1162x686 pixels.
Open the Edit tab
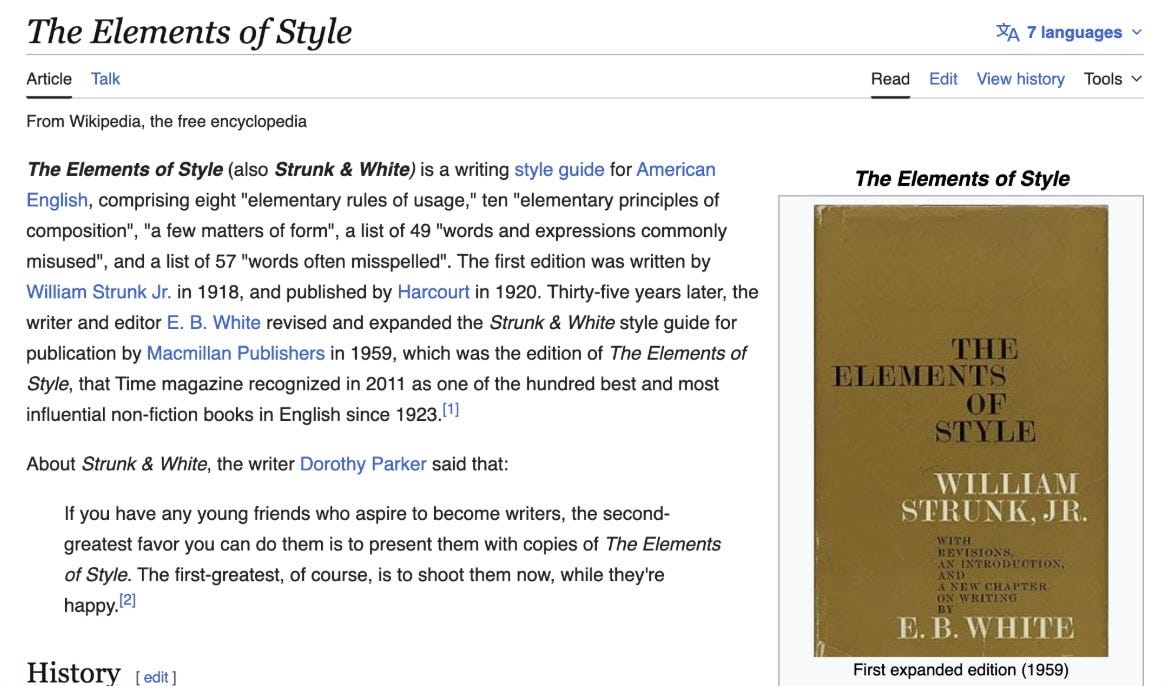[943, 79]
